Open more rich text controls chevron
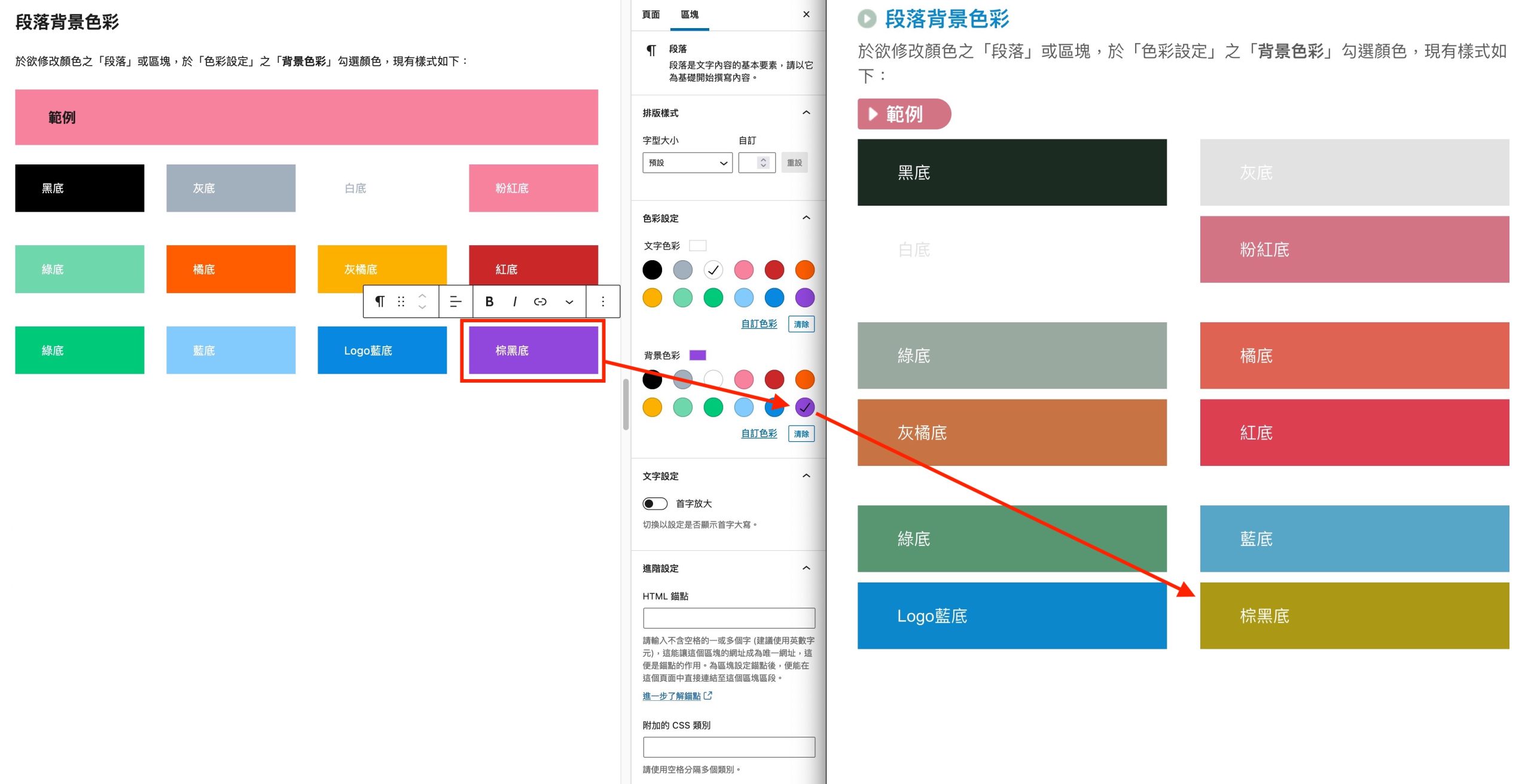The height and width of the screenshot is (784, 1531). (569, 301)
